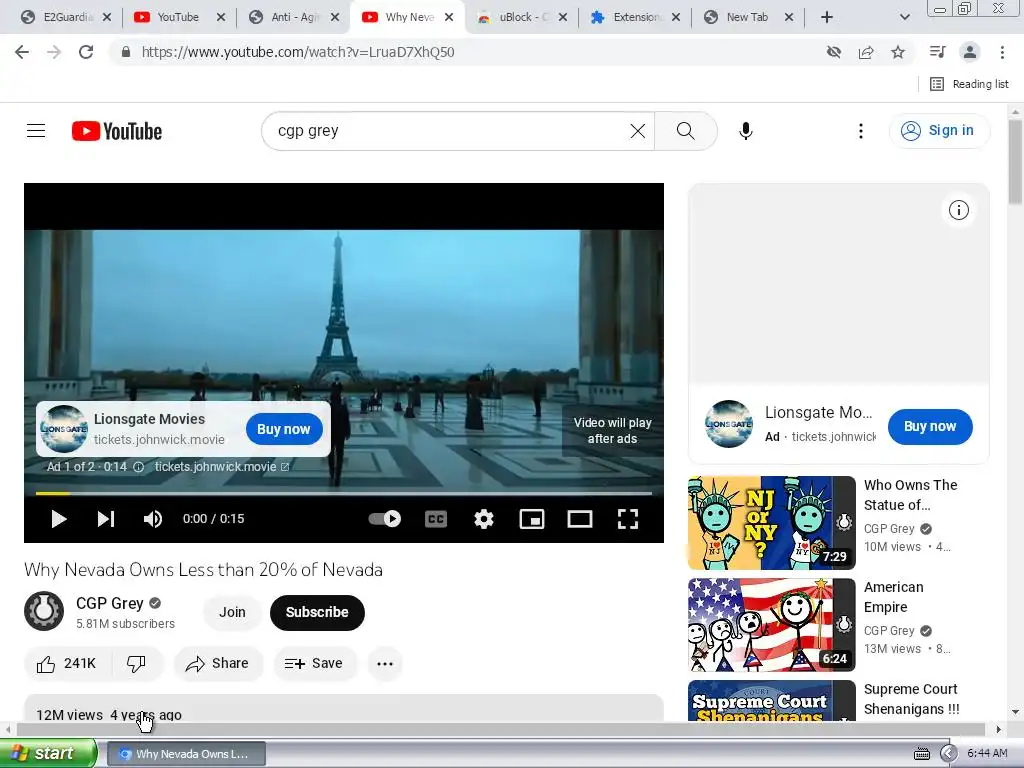
Task: Open sidebar ad info circle icon
Action: (x=959, y=210)
